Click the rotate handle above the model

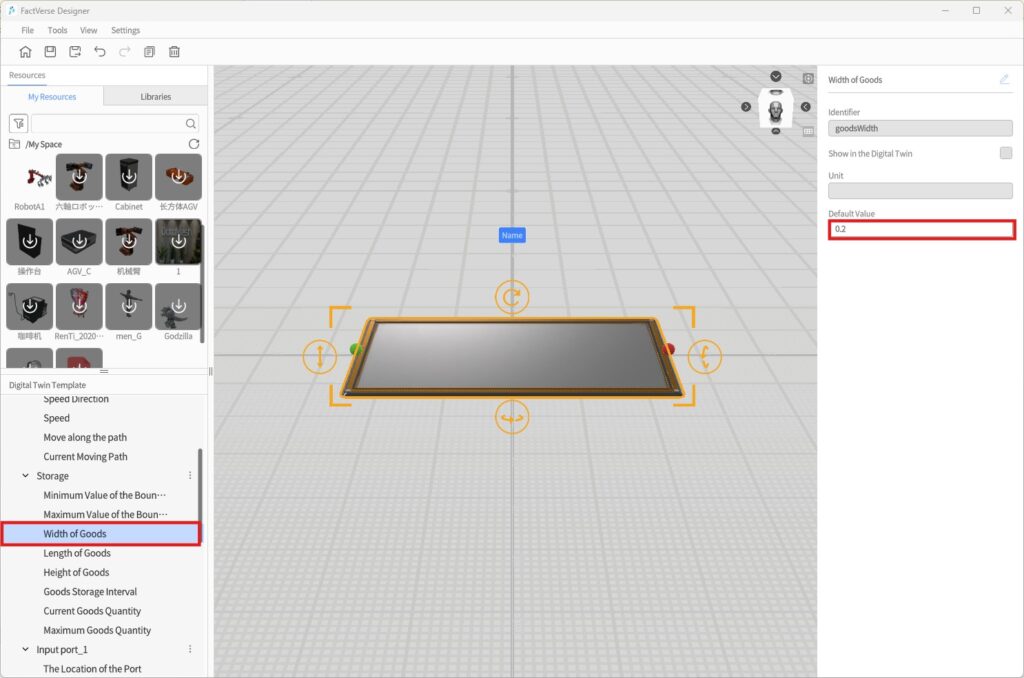click(512, 297)
